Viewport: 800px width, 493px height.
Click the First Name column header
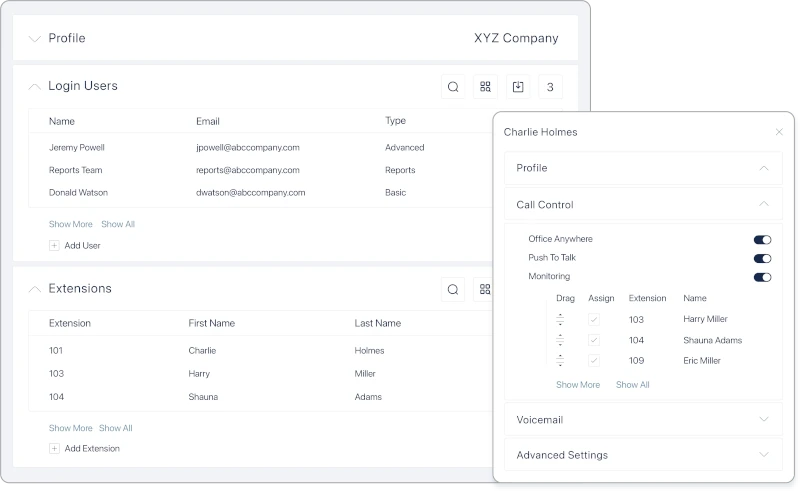pyautogui.click(x=212, y=323)
